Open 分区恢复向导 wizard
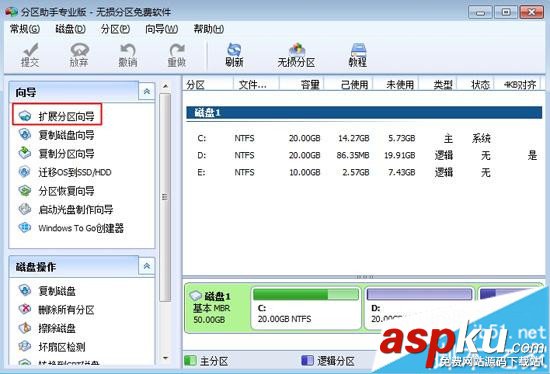This screenshot has width=550, height=374. pos(56,191)
